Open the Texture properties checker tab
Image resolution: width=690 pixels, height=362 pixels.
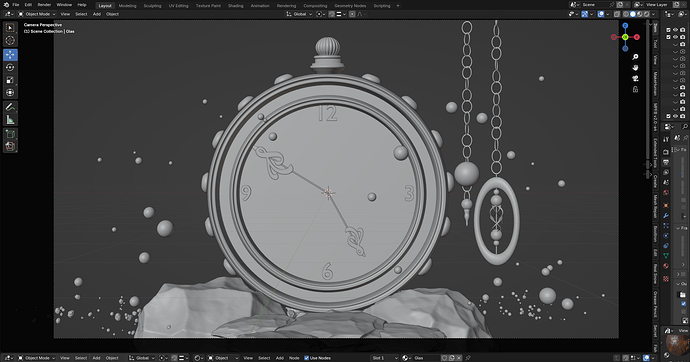[x=666, y=278]
